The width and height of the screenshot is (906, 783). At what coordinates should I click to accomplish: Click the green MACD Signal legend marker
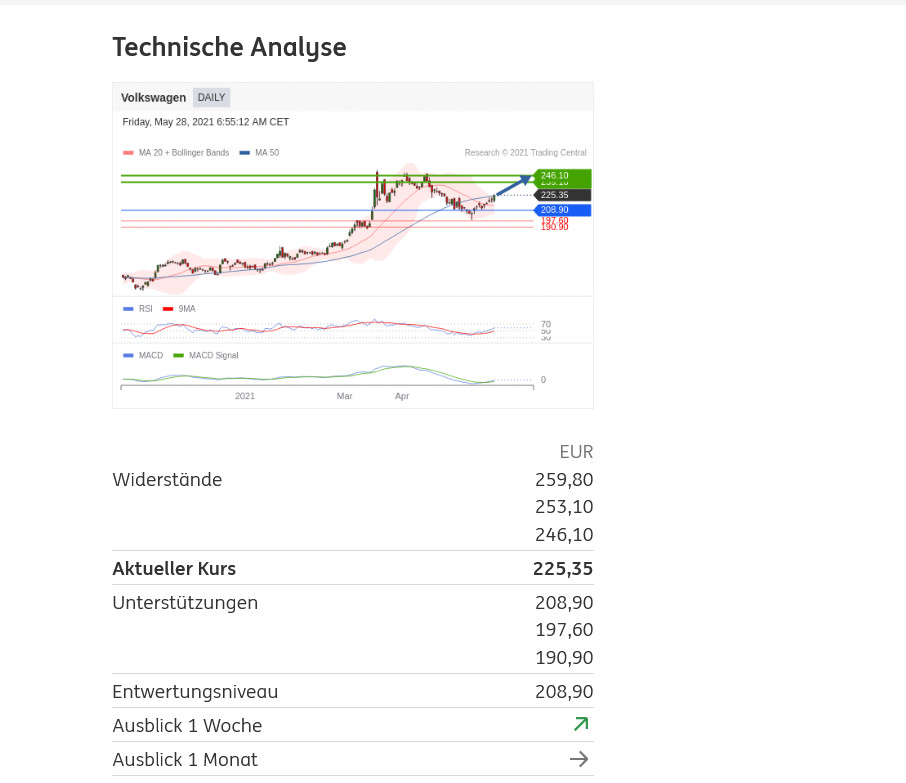pos(179,355)
